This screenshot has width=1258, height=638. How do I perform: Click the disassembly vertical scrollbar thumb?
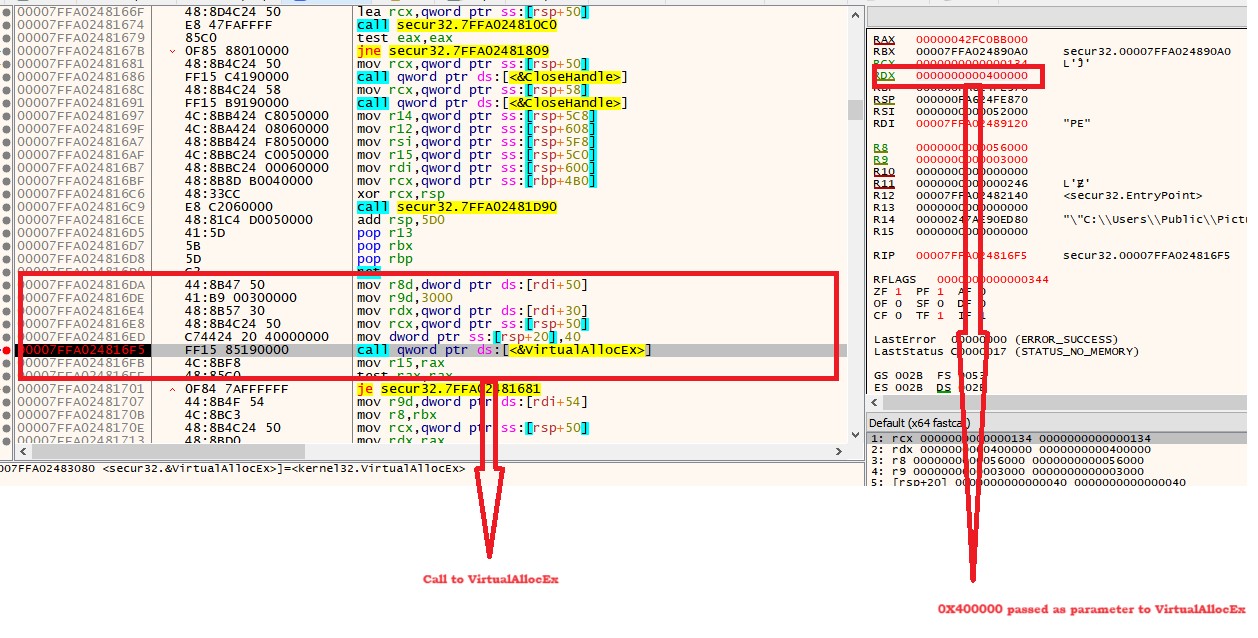[x=853, y=109]
